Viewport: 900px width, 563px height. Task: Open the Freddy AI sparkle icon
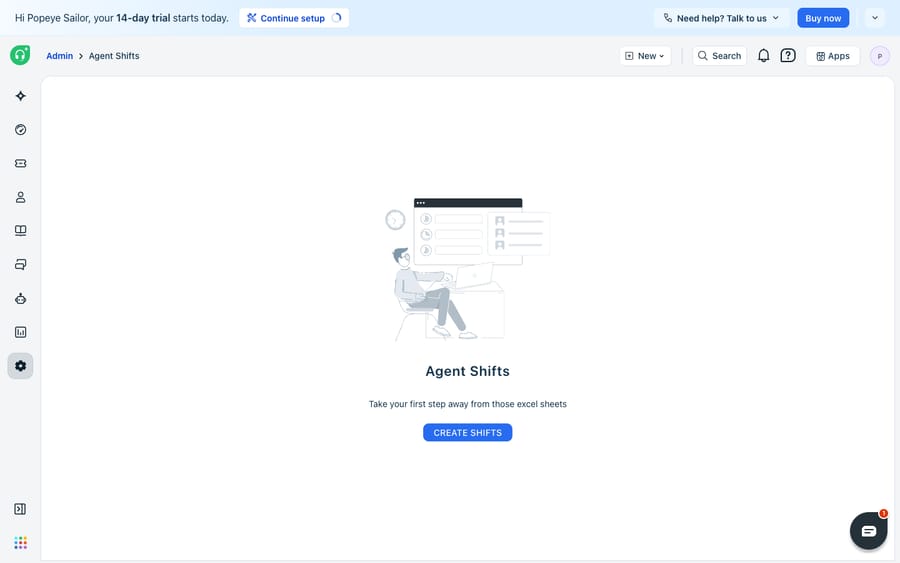21,96
